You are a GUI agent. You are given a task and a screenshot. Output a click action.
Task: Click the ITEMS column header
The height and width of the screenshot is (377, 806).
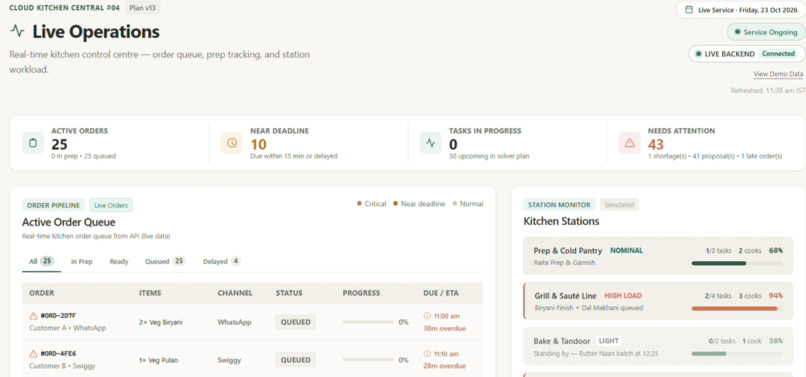pos(150,293)
